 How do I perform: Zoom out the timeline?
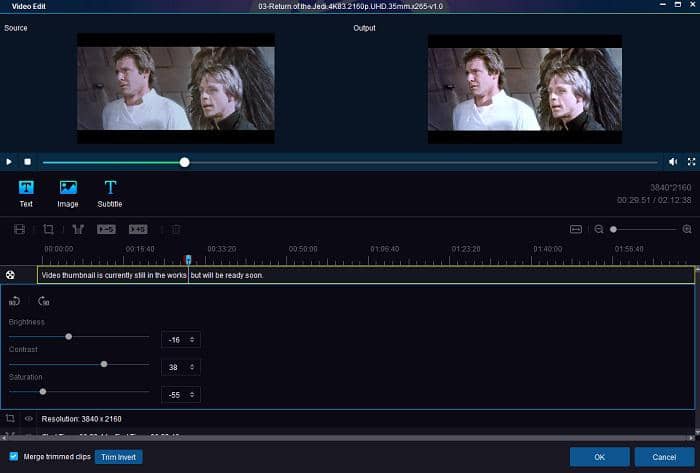tap(599, 229)
